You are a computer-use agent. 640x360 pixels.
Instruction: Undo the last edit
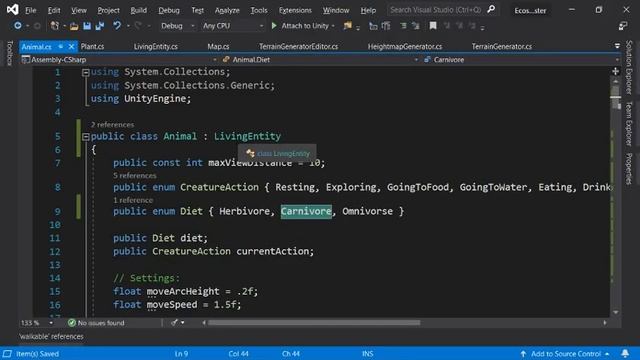coord(117,26)
